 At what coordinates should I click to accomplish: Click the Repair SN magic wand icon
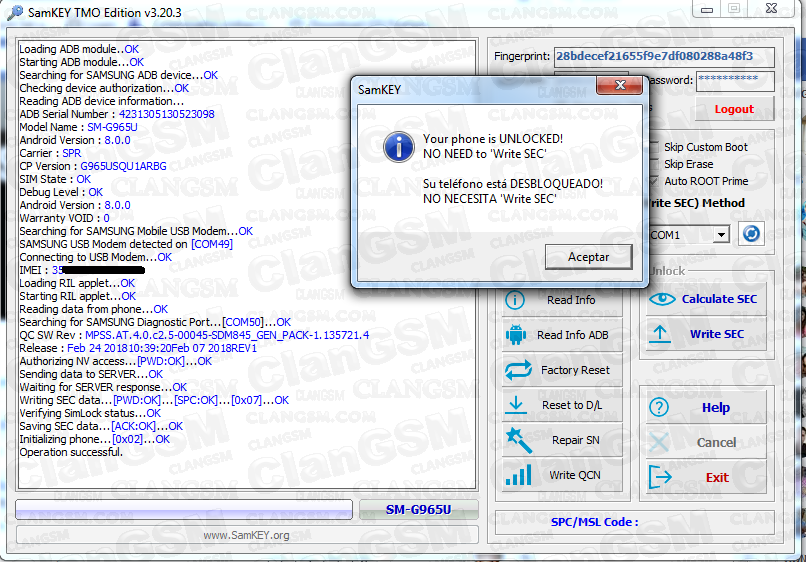[x=519, y=440]
